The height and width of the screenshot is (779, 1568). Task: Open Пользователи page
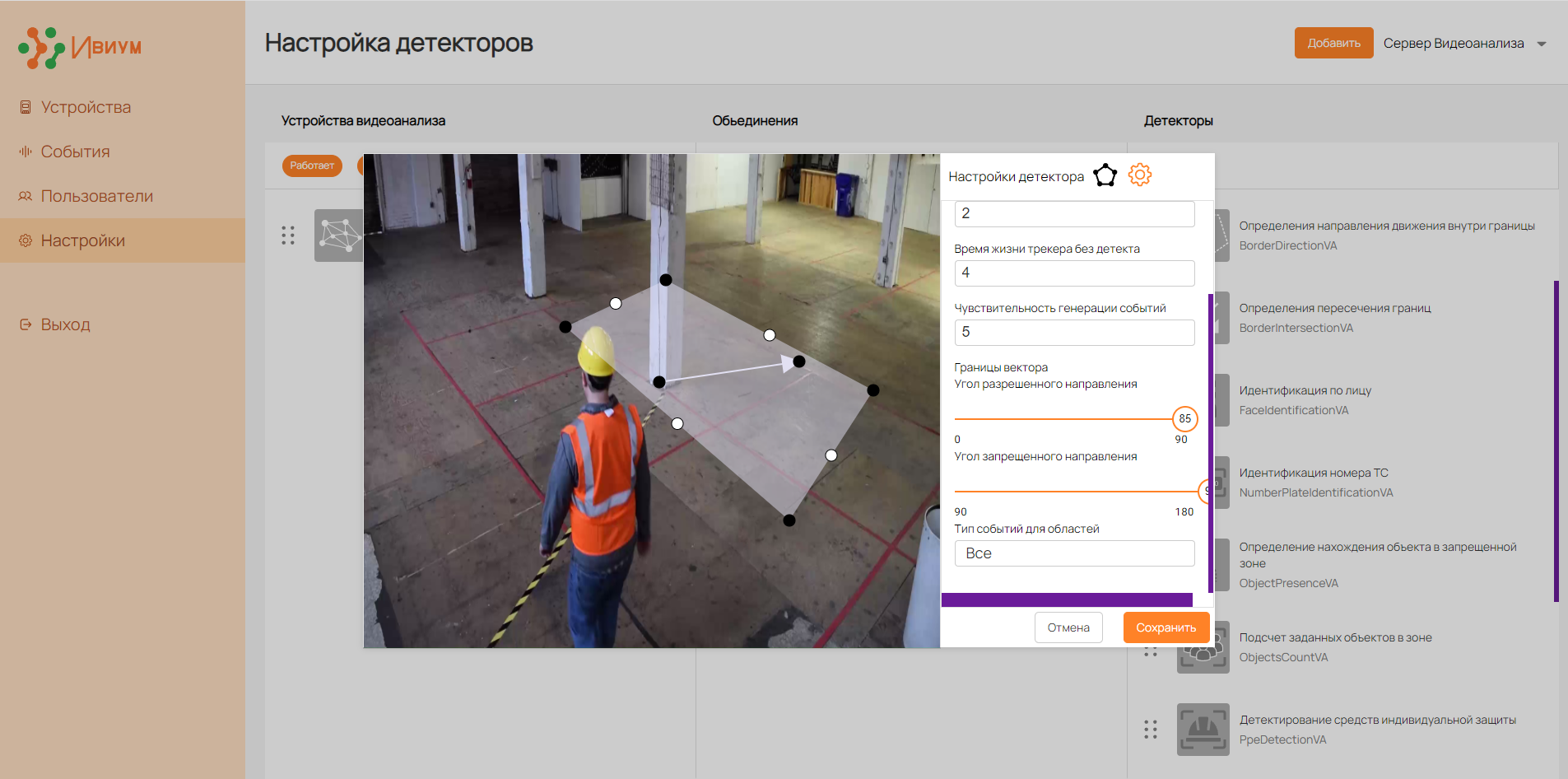pos(96,196)
